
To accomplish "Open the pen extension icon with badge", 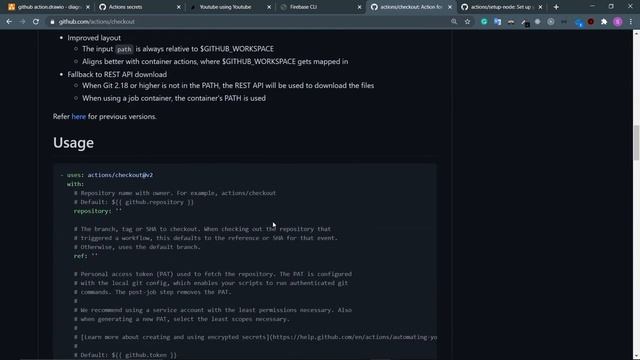I will pos(524,22).
